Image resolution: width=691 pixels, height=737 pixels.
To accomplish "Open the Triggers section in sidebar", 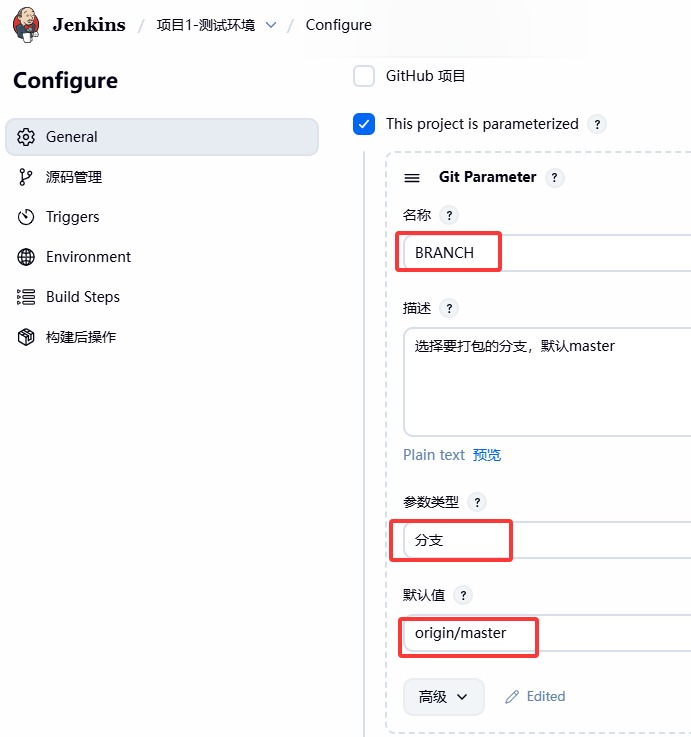I will tap(73, 217).
